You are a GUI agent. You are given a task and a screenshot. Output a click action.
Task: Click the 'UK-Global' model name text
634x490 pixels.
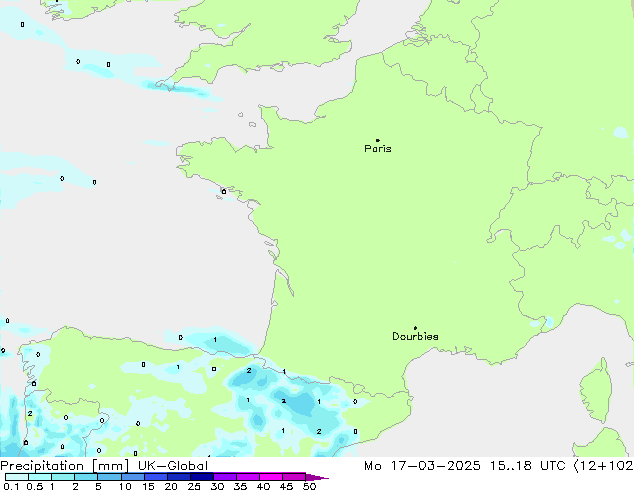pyautogui.click(x=173, y=466)
